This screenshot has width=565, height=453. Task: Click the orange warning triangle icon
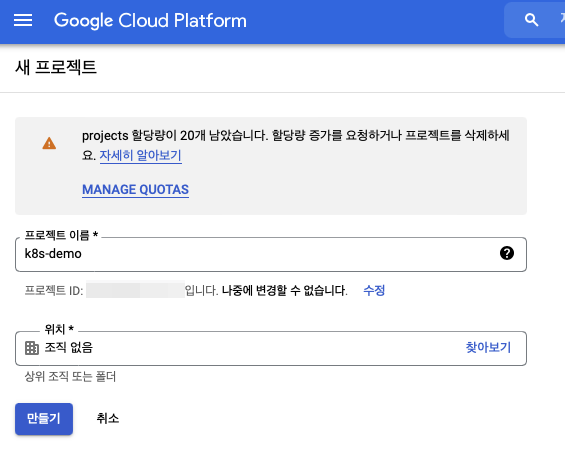coord(49,143)
